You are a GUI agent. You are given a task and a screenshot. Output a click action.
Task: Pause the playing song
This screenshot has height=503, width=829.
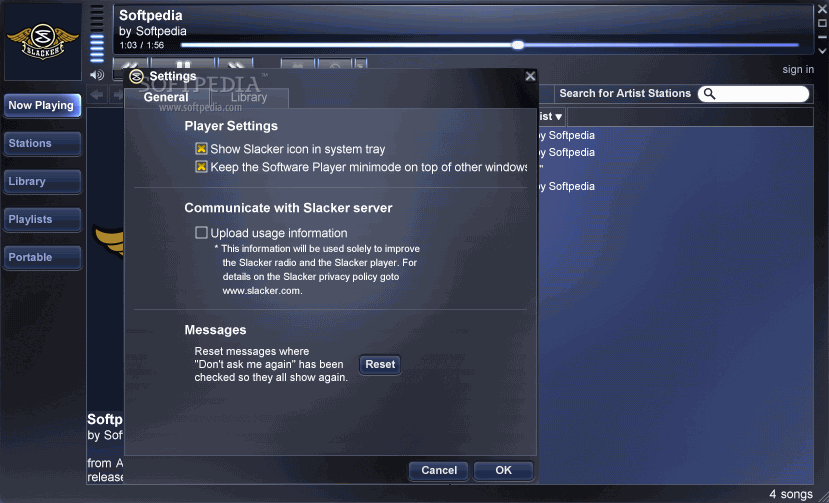(x=183, y=63)
